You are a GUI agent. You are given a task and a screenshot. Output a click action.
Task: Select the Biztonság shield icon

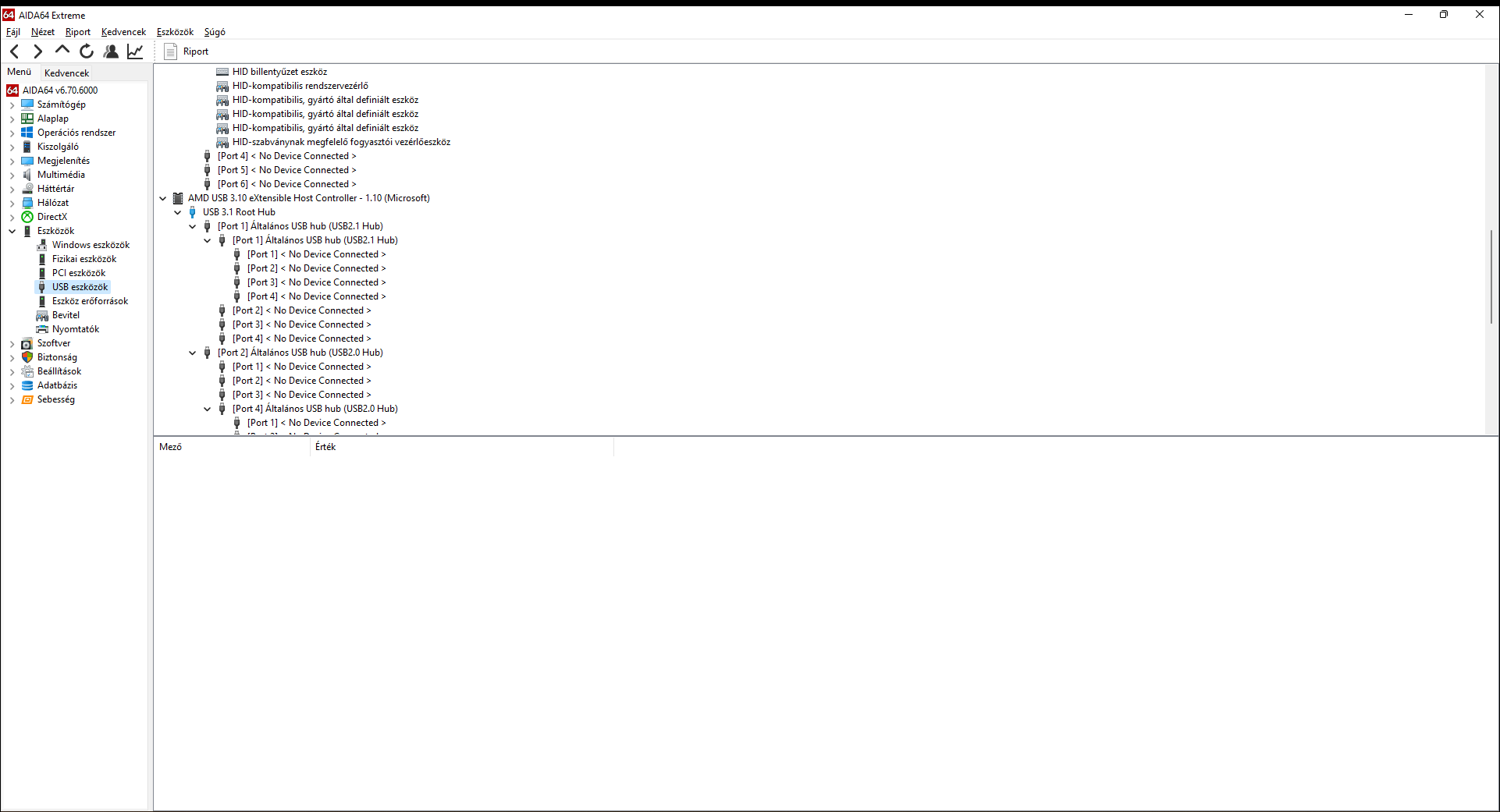click(27, 357)
